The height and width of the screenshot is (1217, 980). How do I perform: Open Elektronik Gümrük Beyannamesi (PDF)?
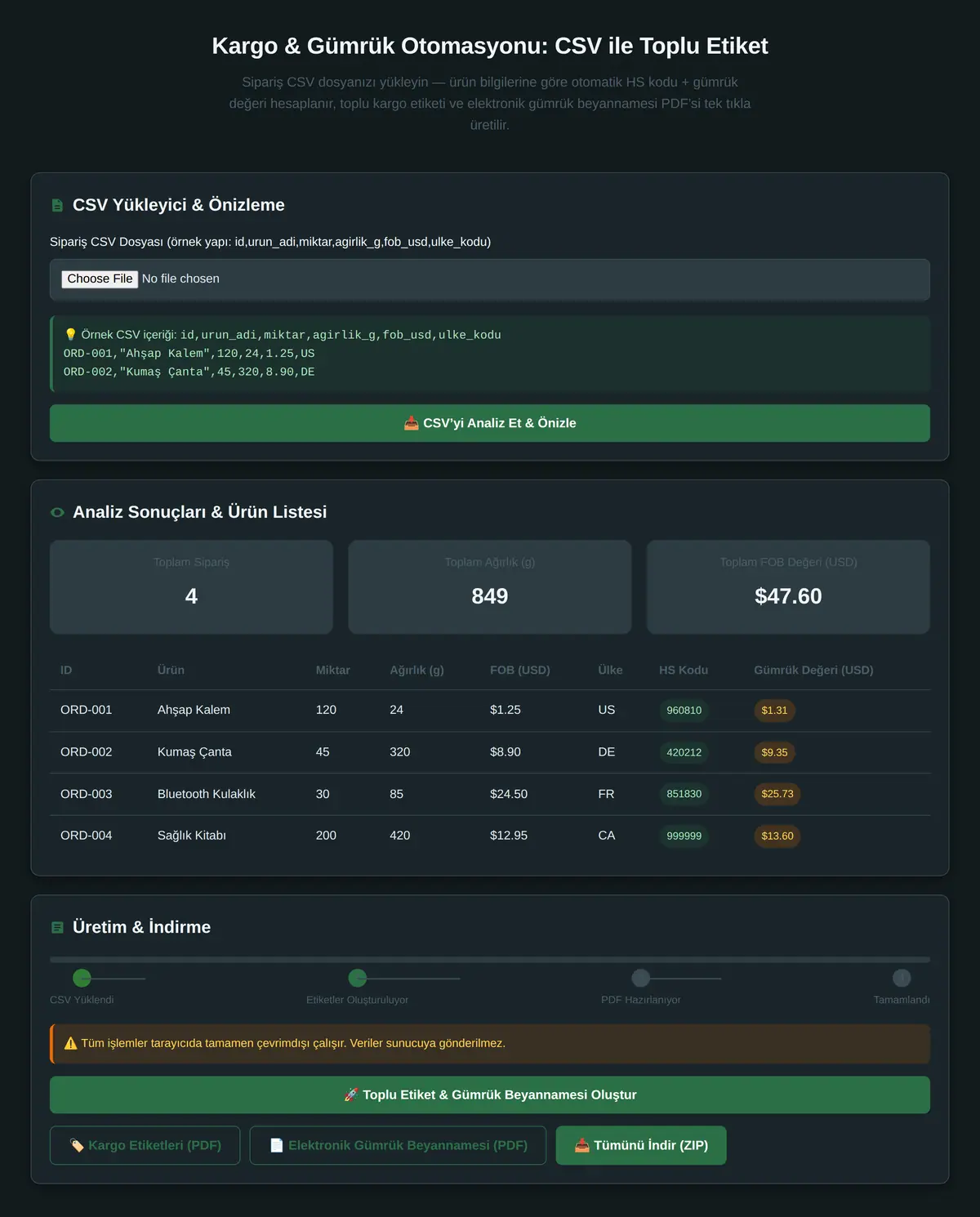(398, 1145)
